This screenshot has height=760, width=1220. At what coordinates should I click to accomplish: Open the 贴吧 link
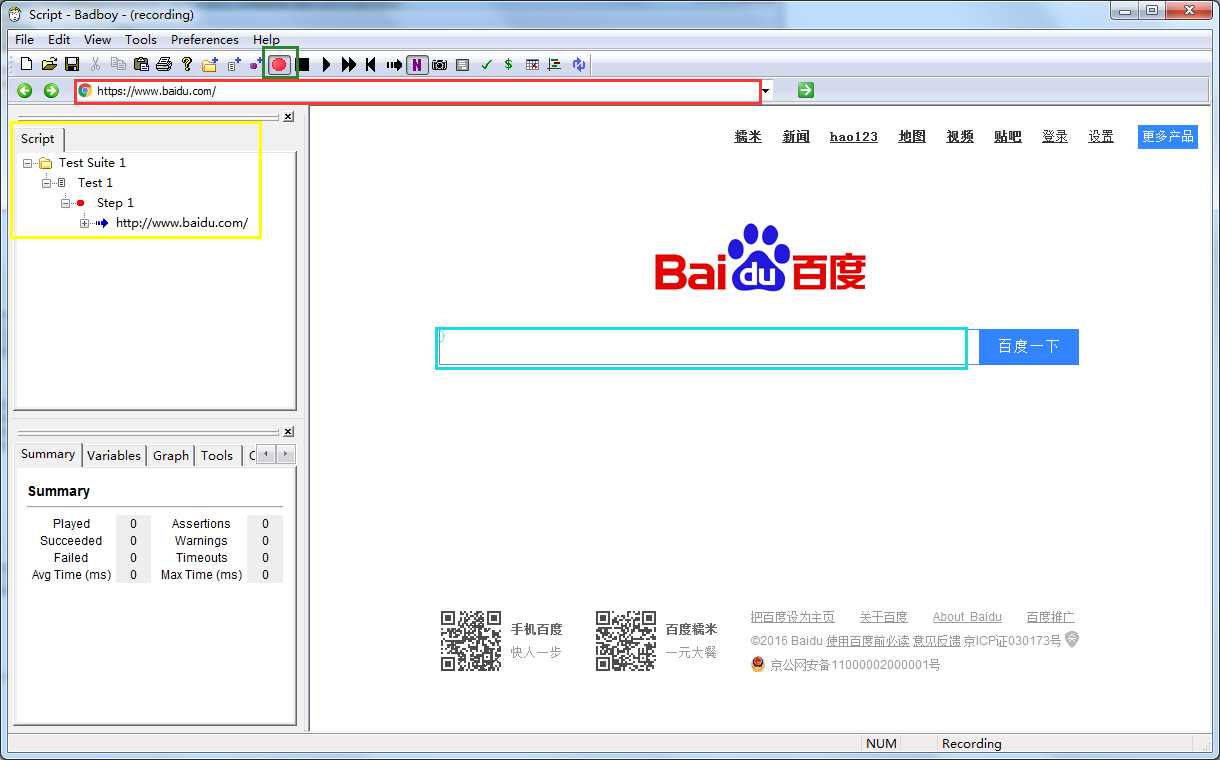pyautogui.click(x=1008, y=136)
